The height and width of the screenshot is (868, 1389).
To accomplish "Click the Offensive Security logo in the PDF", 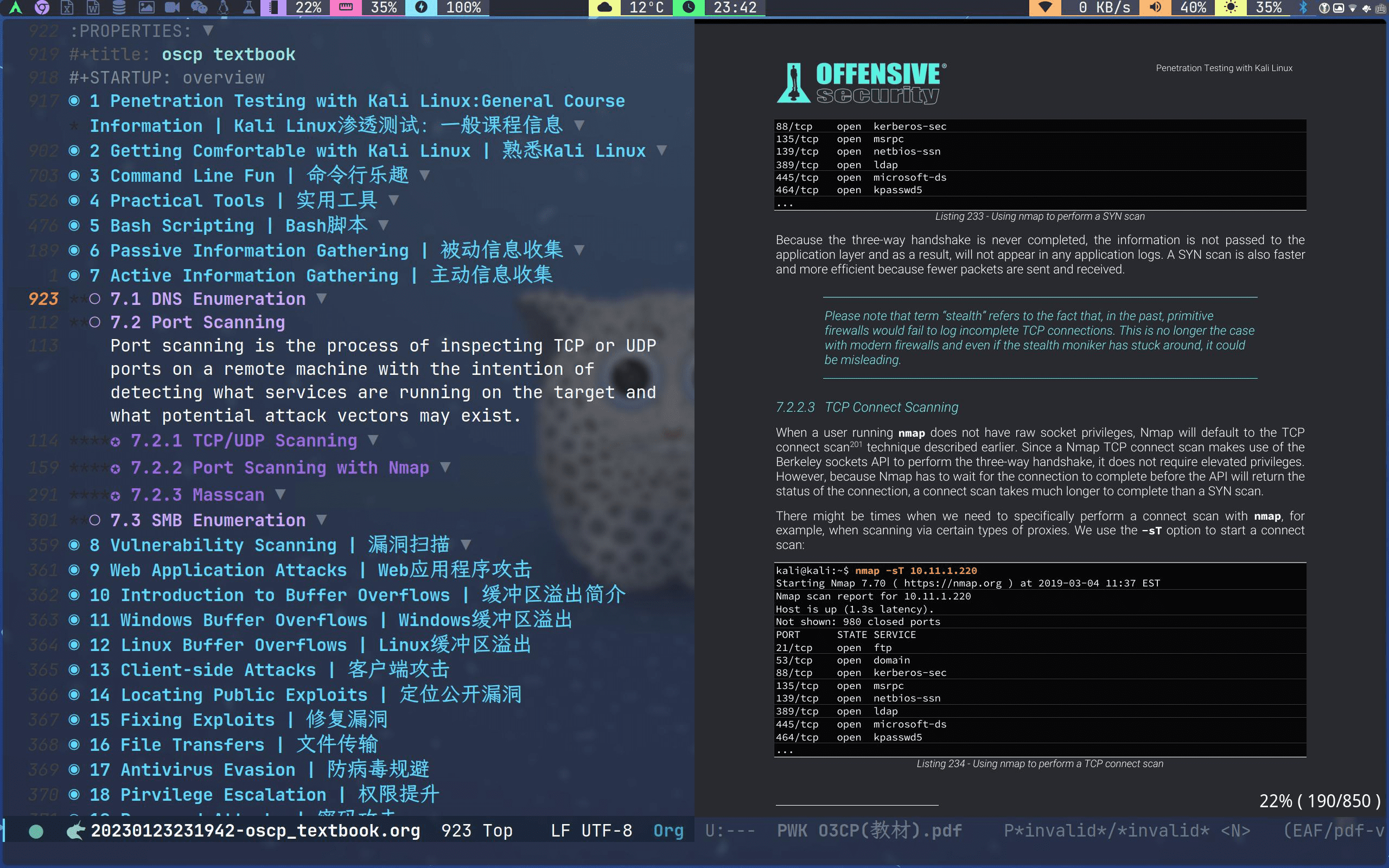I will [x=861, y=83].
